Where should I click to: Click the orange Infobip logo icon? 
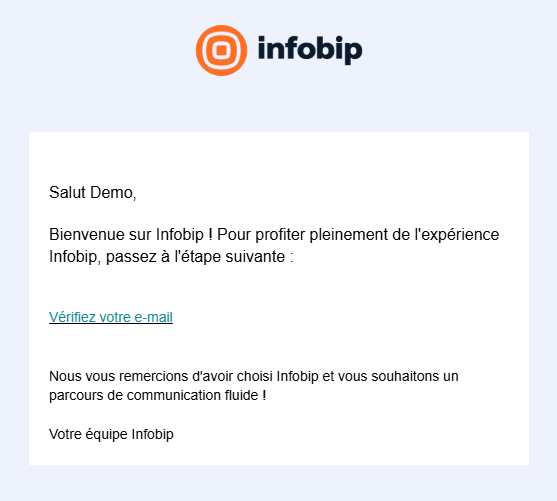point(221,50)
